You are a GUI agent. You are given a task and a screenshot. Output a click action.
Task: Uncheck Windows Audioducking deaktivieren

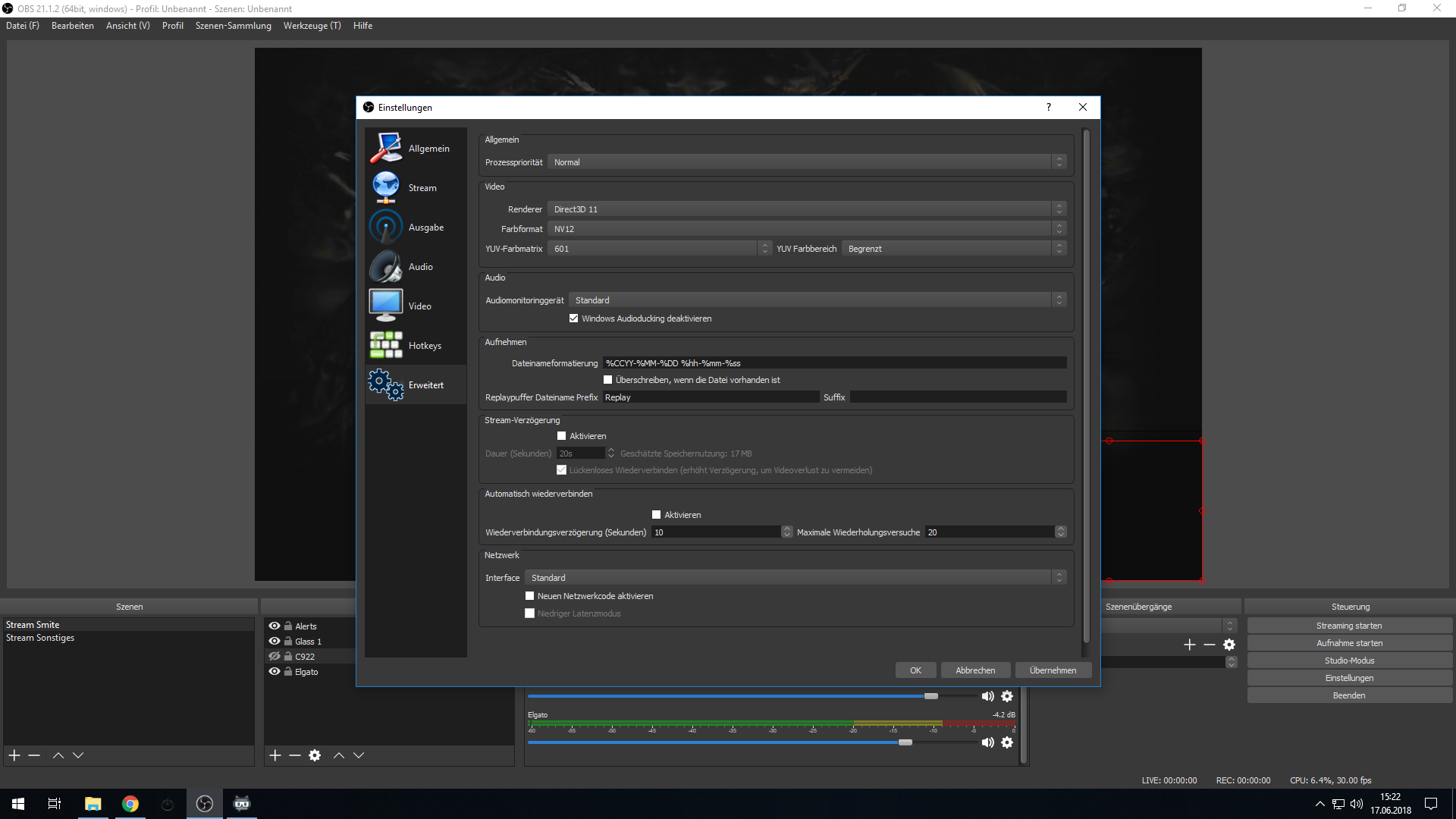[574, 318]
